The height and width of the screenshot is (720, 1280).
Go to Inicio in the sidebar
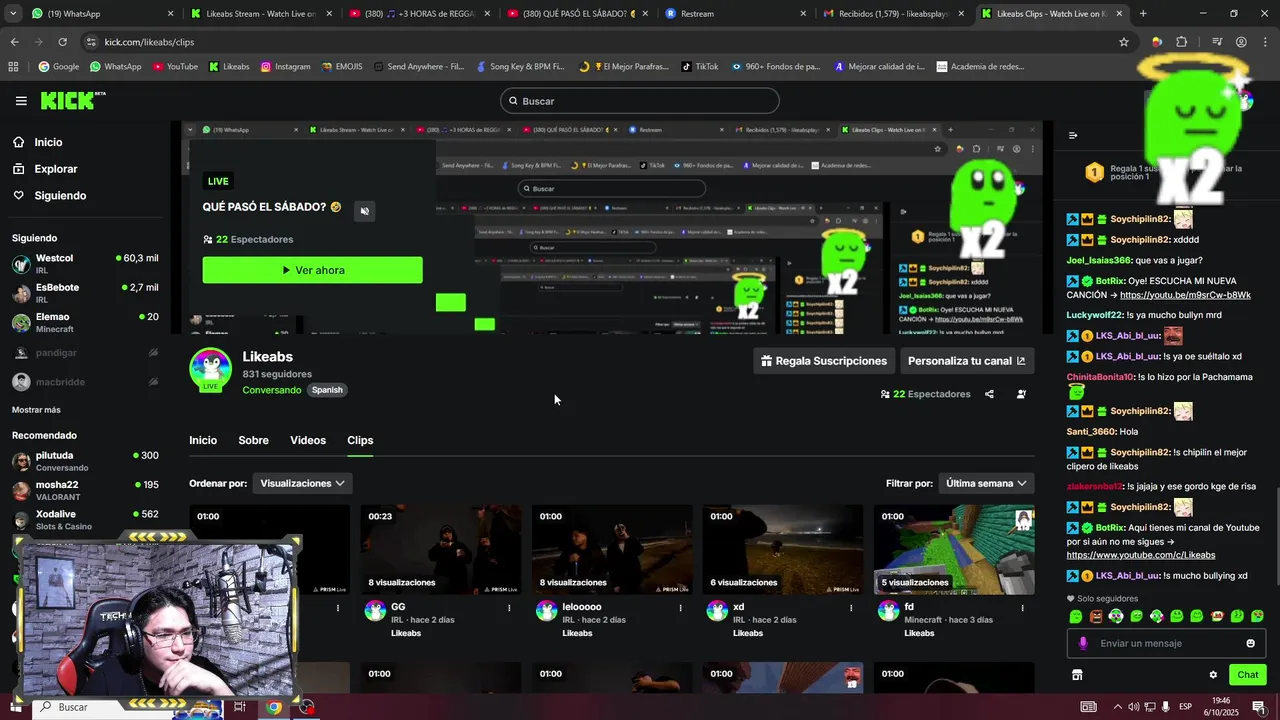point(48,142)
